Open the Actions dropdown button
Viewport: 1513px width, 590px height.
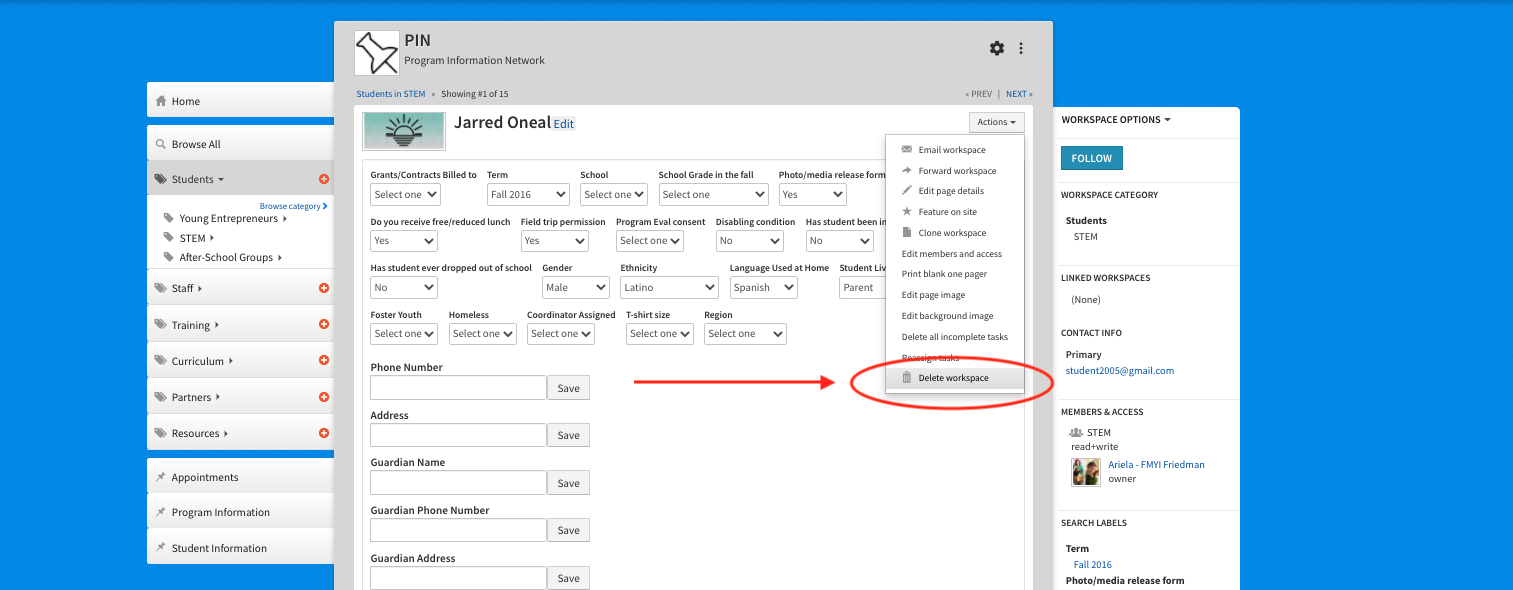(996, 122)
